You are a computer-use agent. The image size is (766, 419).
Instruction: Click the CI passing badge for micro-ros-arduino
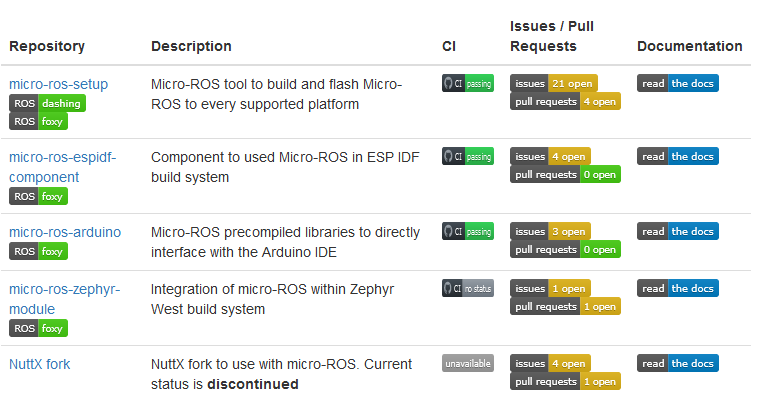[468, 231]
